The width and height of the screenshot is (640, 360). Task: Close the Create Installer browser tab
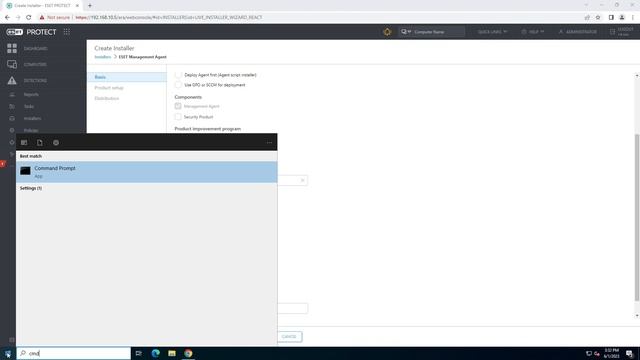(77, 6)
